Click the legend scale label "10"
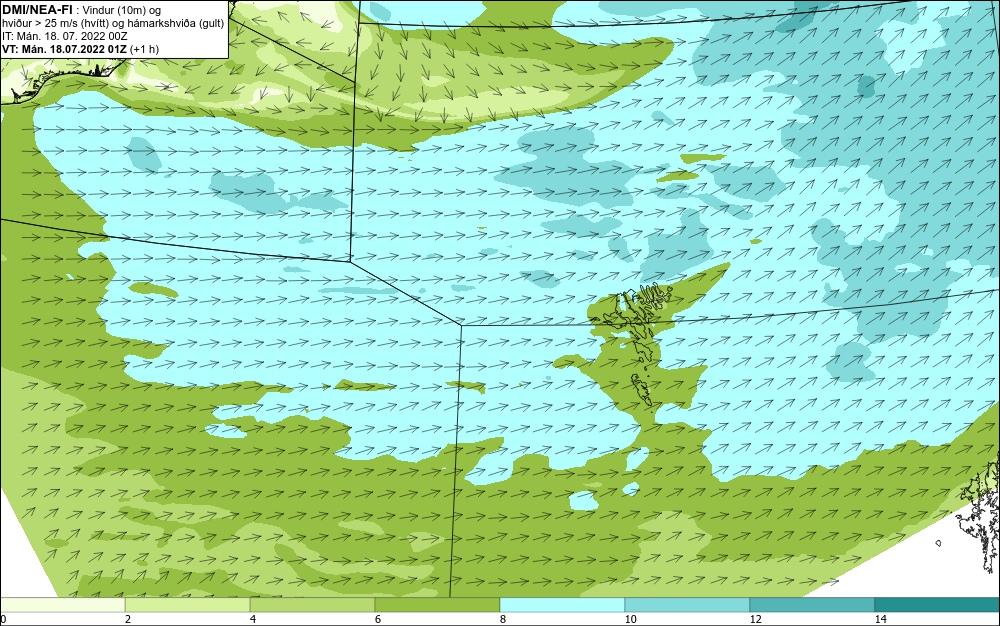Screen dimensions: 1000x626 click(x=631, y=619)
